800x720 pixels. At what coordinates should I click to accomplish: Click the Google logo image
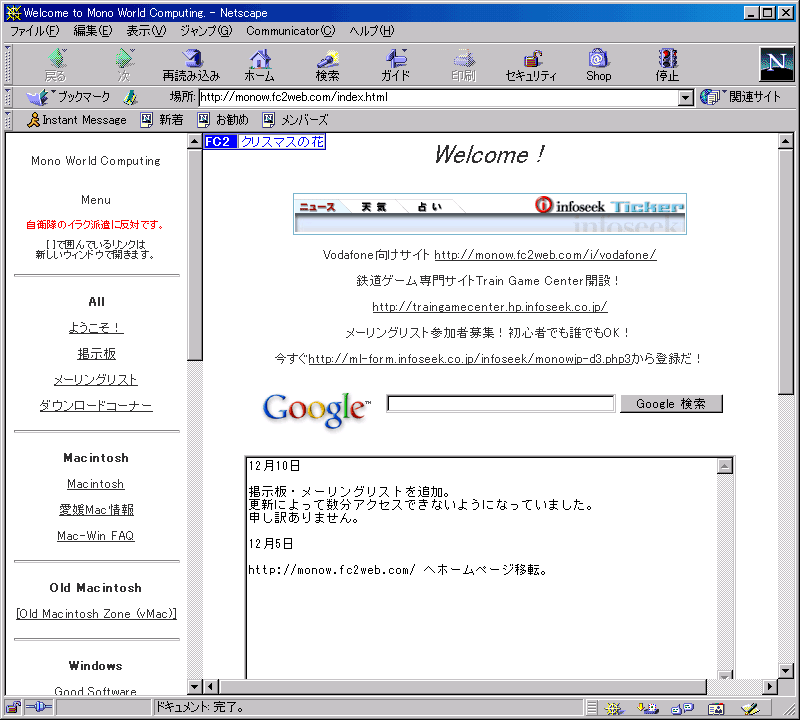pos(316,410)
